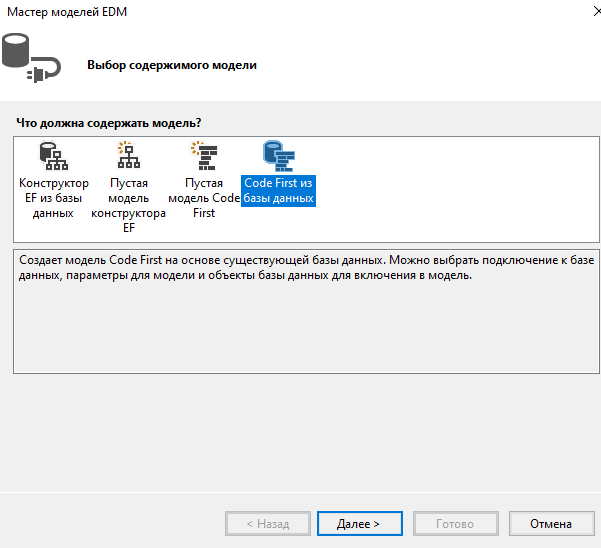Image resolution: width=601 pixels, height=548 pixels.
Task: Click the 'Мастер моделей EDM' title bar
Action: (250, 13)
